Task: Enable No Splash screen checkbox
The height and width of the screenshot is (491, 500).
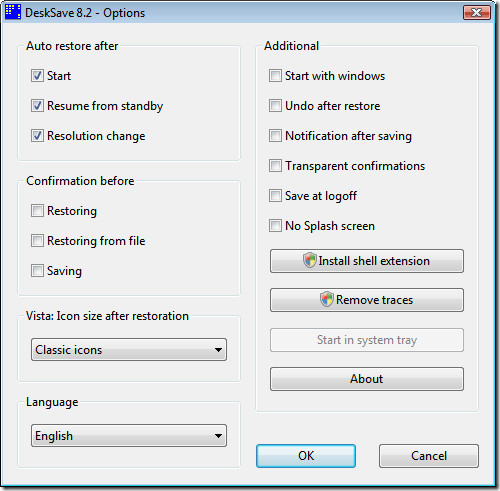Action: [x=275, y=226]
